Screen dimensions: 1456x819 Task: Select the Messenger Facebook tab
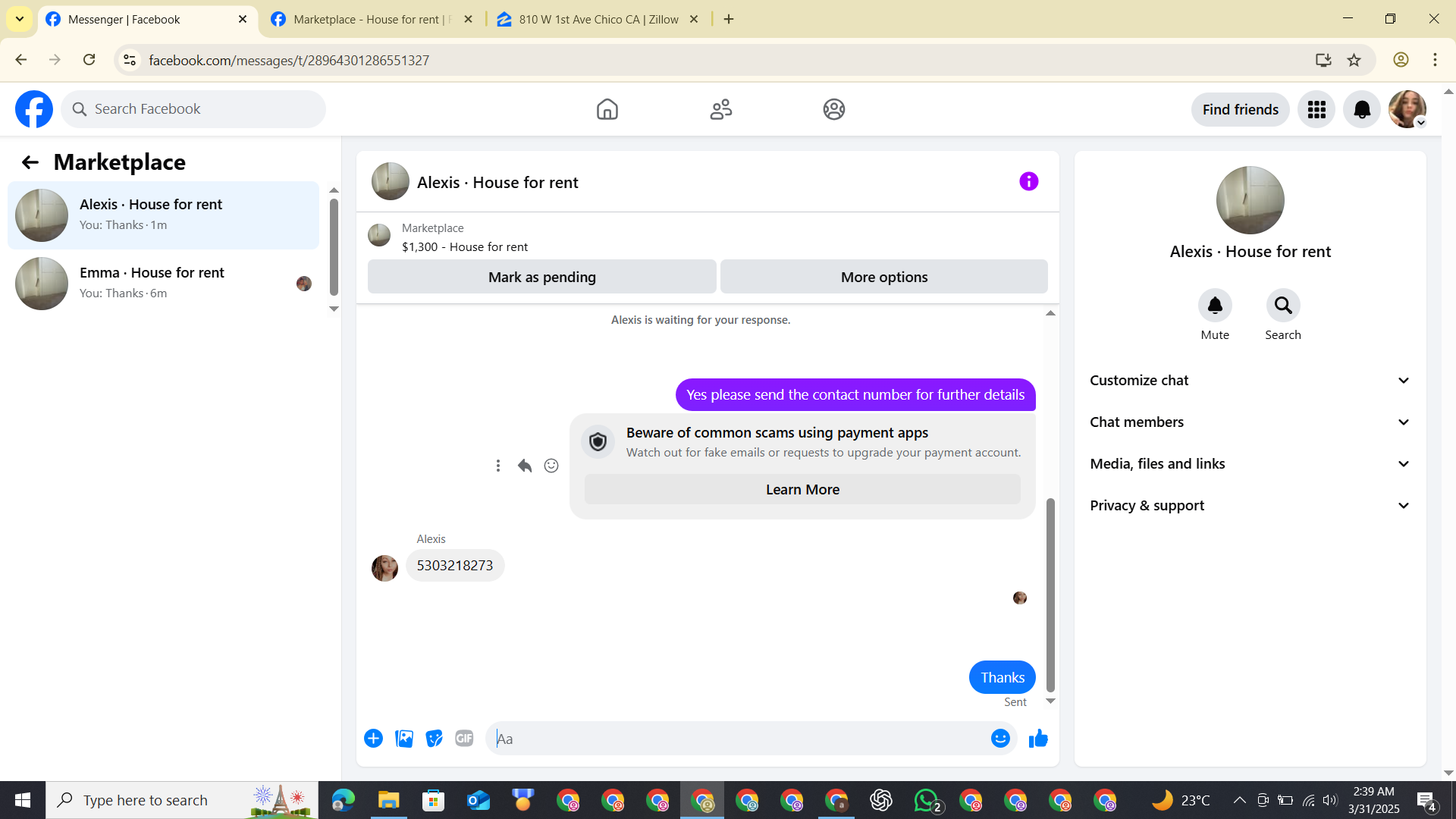(146, 20)
